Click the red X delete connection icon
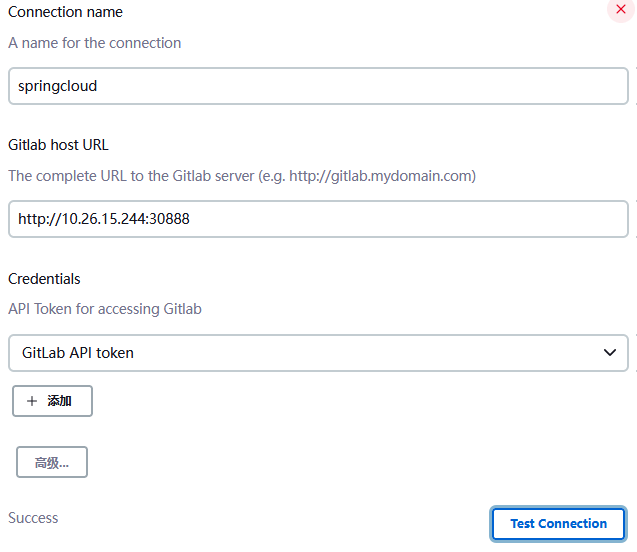This screenshot has height=552, width=637. tap(620, 9)
